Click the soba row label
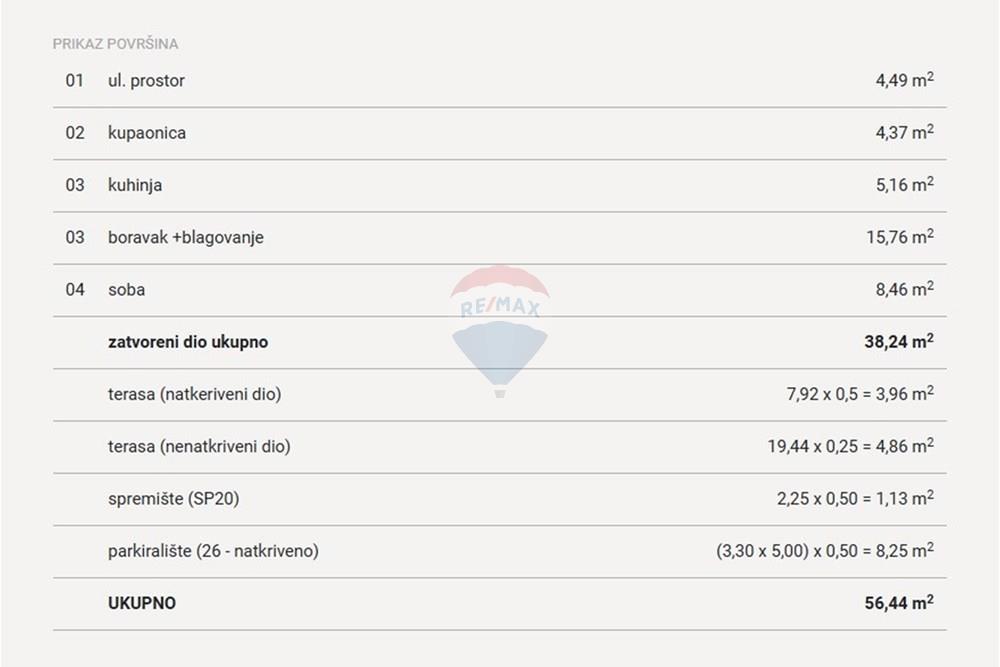 pyautogui.click(x=126, y=290)
